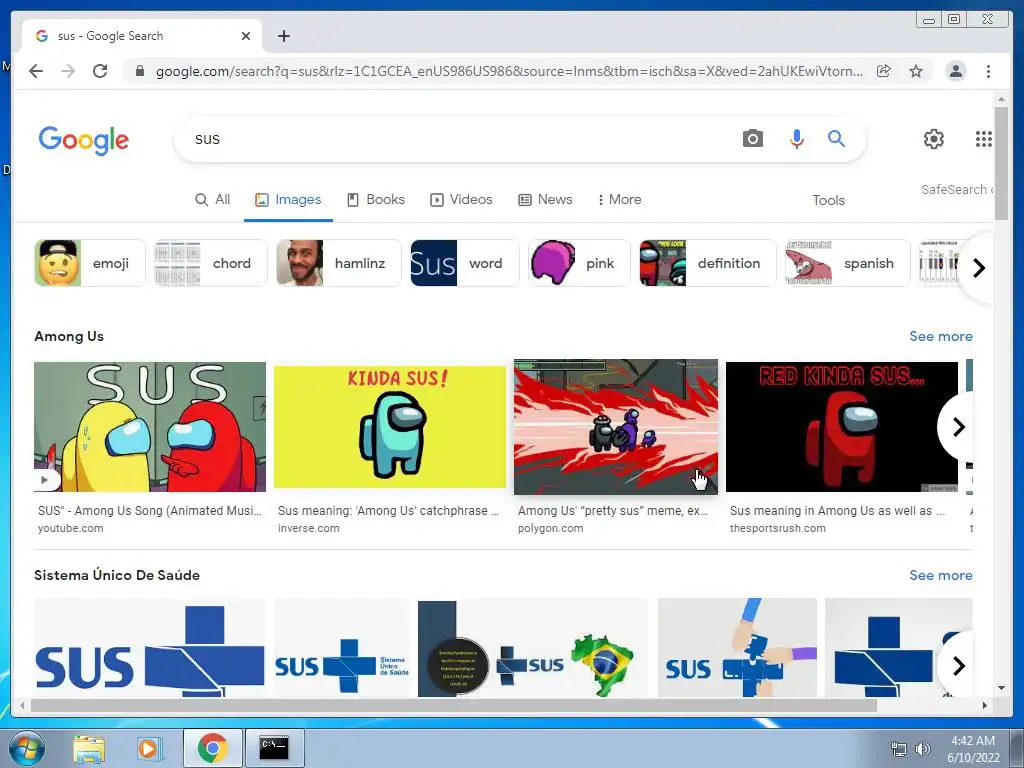Click the inverse.com source text
Image resolution: width=1024 pixels, height=768 pixels.
tap(308, 528)
